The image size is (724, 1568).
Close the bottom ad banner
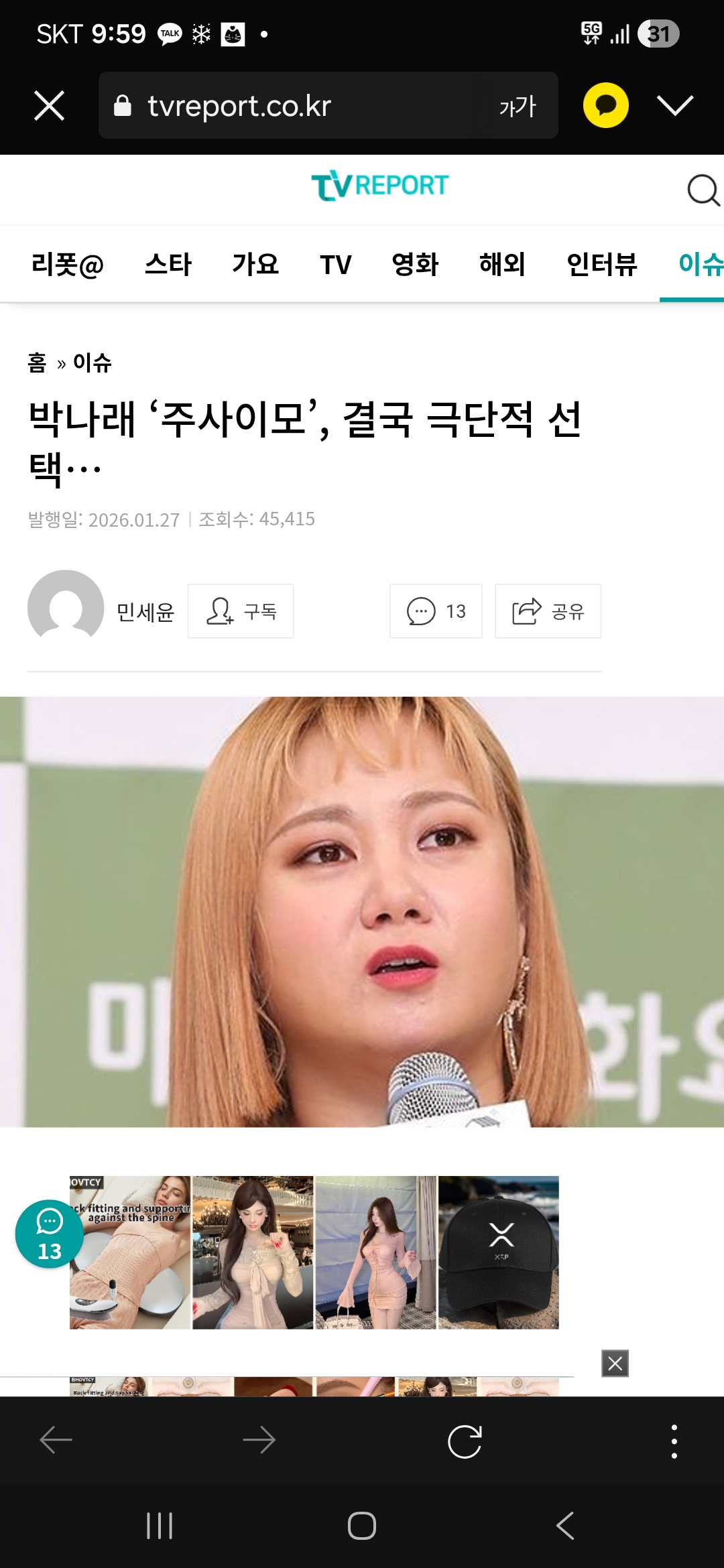pyautogui.click(x=615, y=1363)
